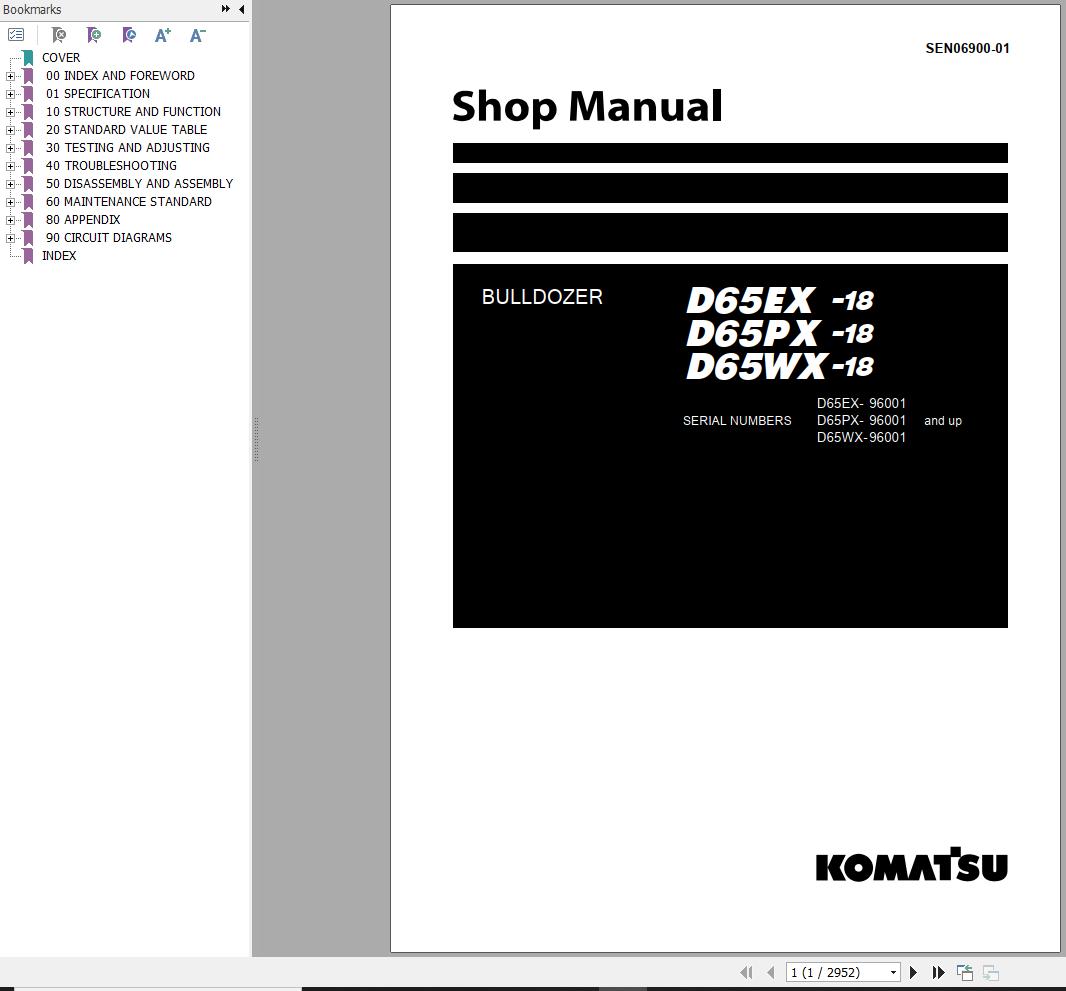Collapse the Bookmarks panel with the arrow
Image resolution: width=1066 pixels, height=991 pixels.
pyautogui.click(x=240, y=9)
